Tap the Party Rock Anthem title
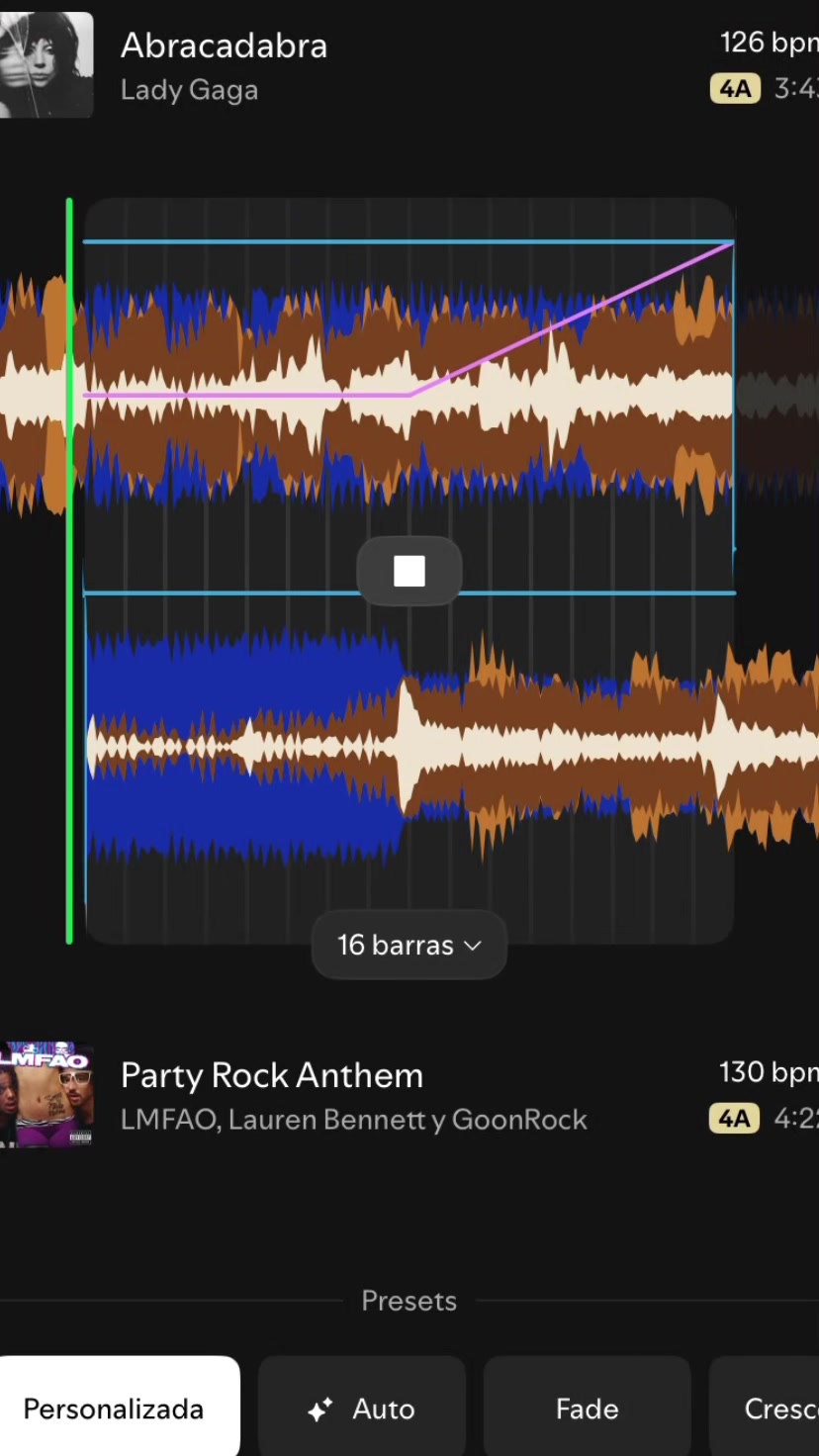The height and width of the screenshot is (1456, 819). point(272,1075)
